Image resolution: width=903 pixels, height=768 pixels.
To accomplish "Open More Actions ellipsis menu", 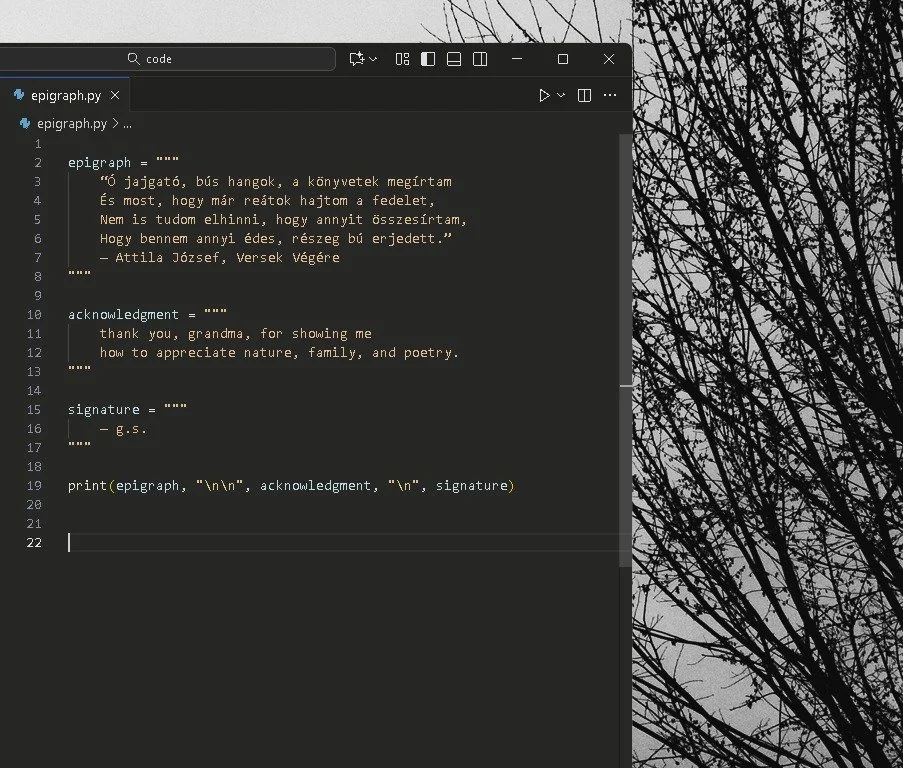I will pyautogui.click(x=610, y=95).
